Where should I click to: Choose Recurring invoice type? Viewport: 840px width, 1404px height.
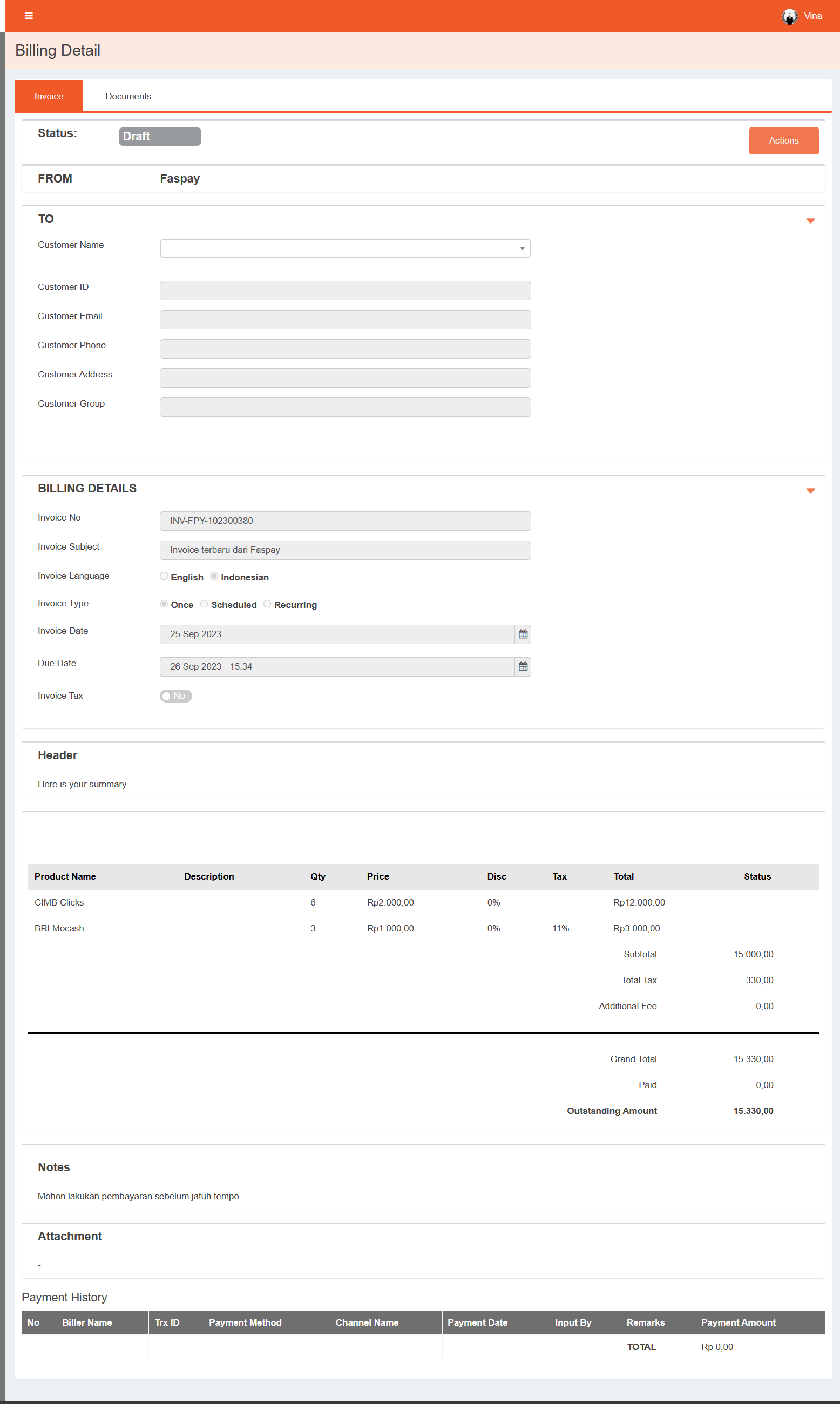pos(267,604)
